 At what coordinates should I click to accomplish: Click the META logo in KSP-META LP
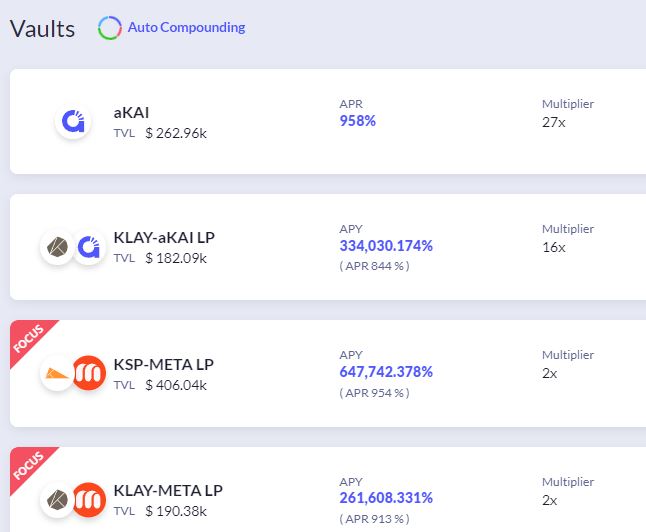89,373
